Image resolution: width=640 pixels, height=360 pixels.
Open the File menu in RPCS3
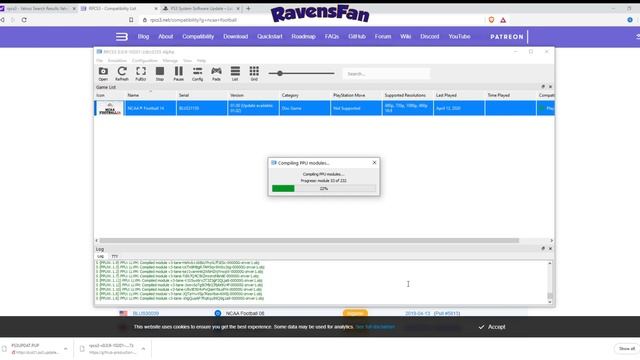pos(100,60)
